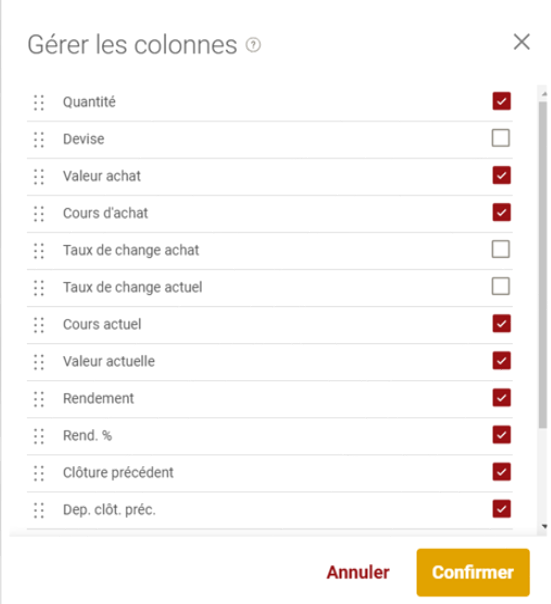Image resolution: width=551 pixels, height=604 pixels.
Task: Click the drag handle for Cours d'achat
Action: (39, 213)
